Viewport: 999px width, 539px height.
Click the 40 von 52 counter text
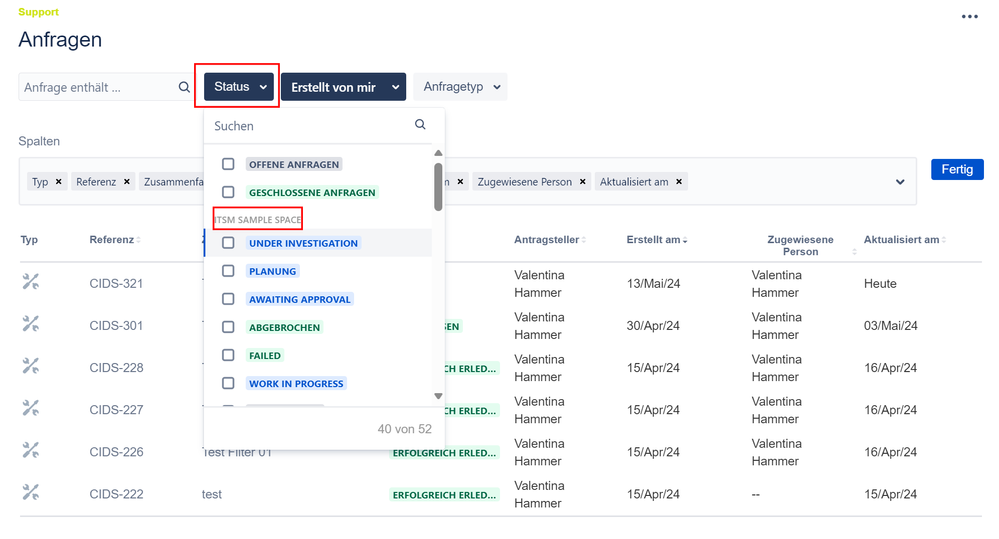click(x=405, y=429)
